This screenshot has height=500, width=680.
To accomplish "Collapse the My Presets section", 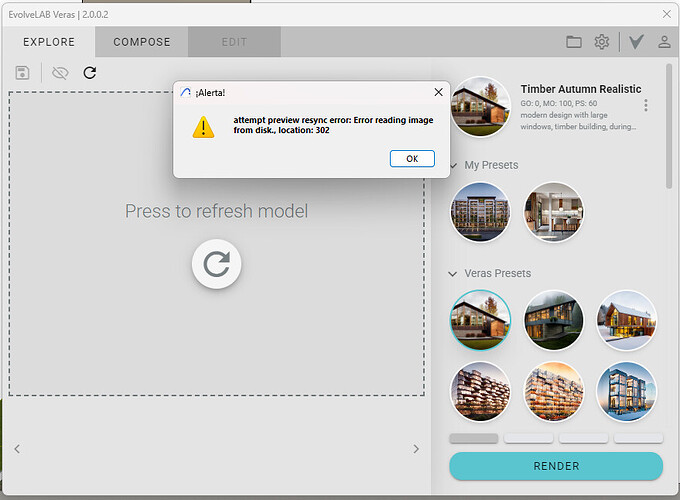I will [454, 166].
